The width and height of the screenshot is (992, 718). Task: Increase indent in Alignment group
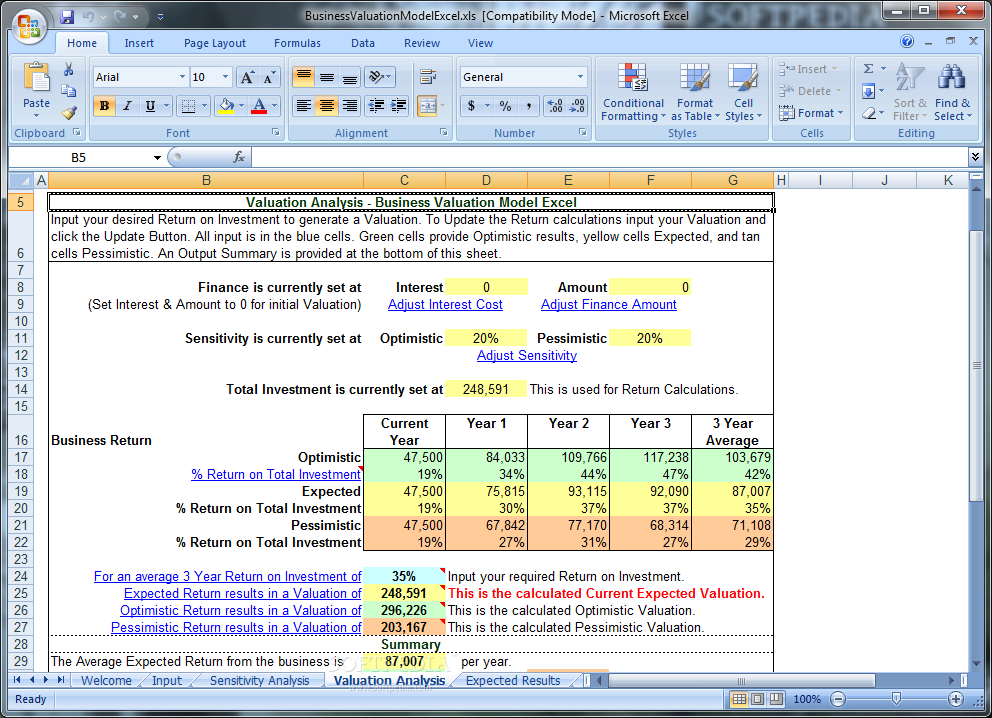point(399,106)
